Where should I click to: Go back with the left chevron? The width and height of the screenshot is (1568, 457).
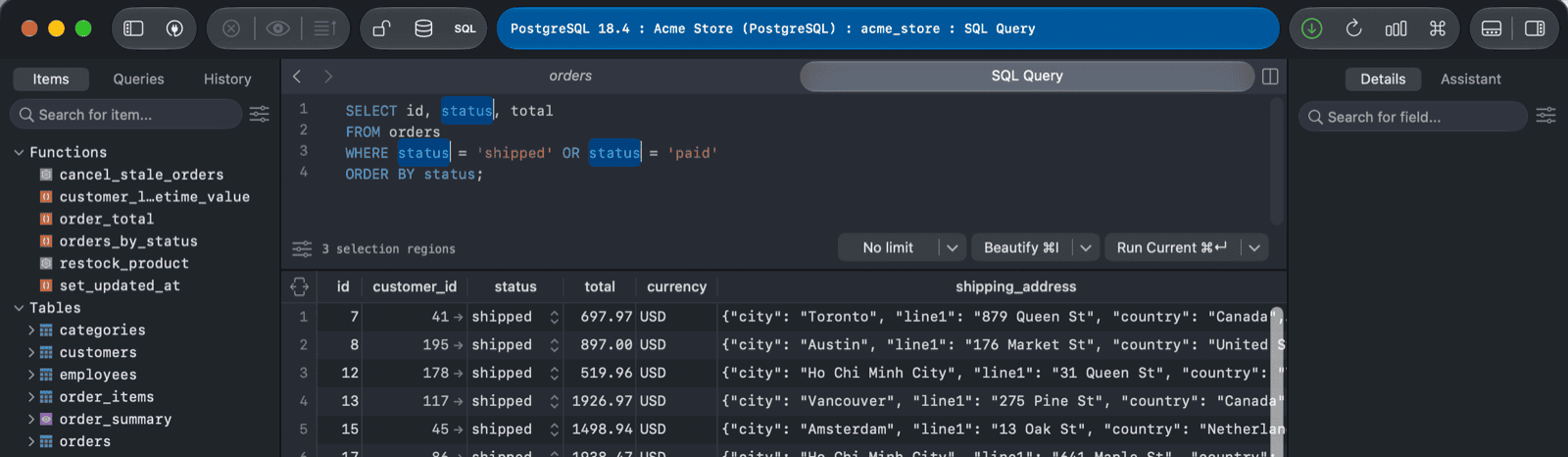click(x=297, y=76)
